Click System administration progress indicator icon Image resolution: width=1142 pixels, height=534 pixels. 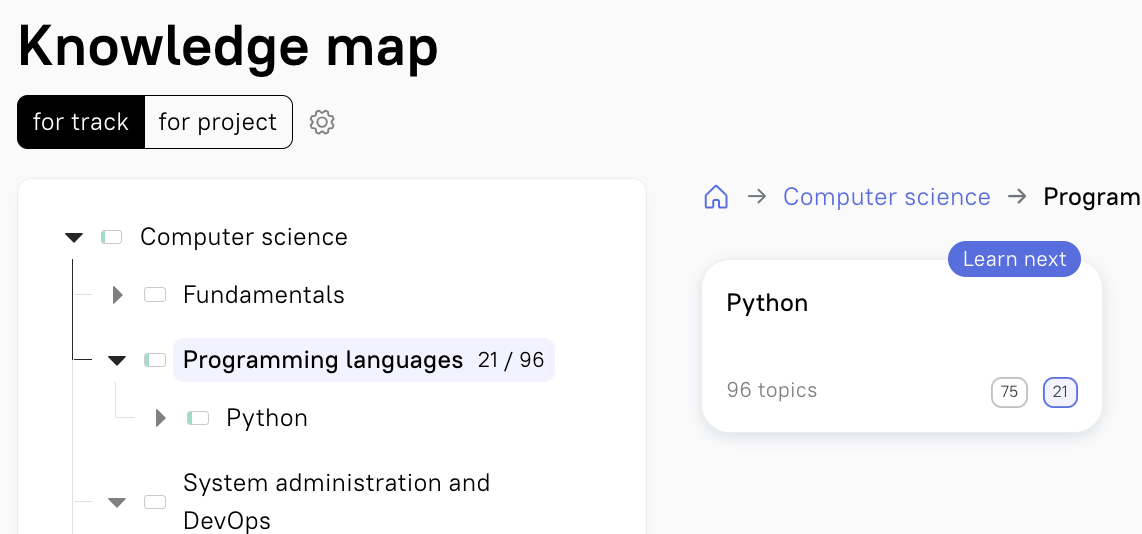coord(155,502)
